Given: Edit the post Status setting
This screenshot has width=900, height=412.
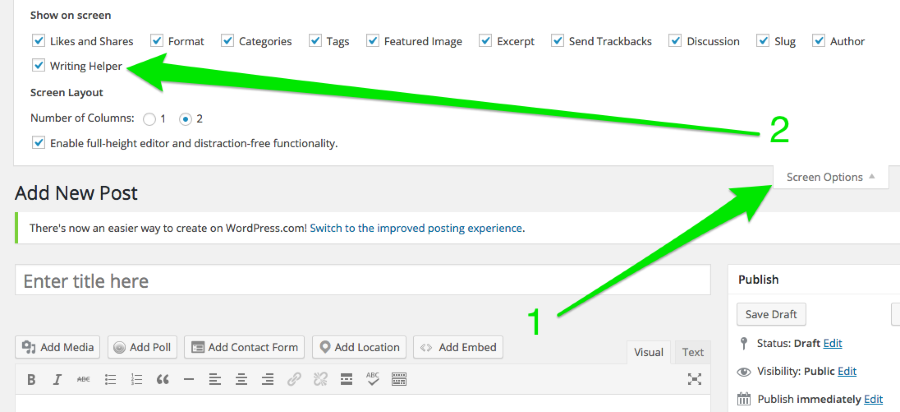Looking at the screenshot, I should click(x=832, y=343).
